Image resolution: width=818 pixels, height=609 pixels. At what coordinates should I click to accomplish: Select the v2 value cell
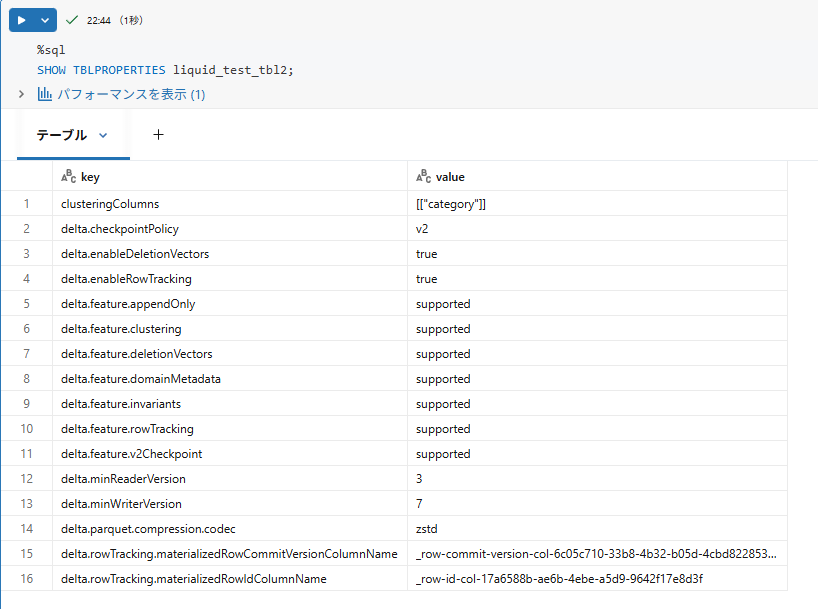point(597,229)
